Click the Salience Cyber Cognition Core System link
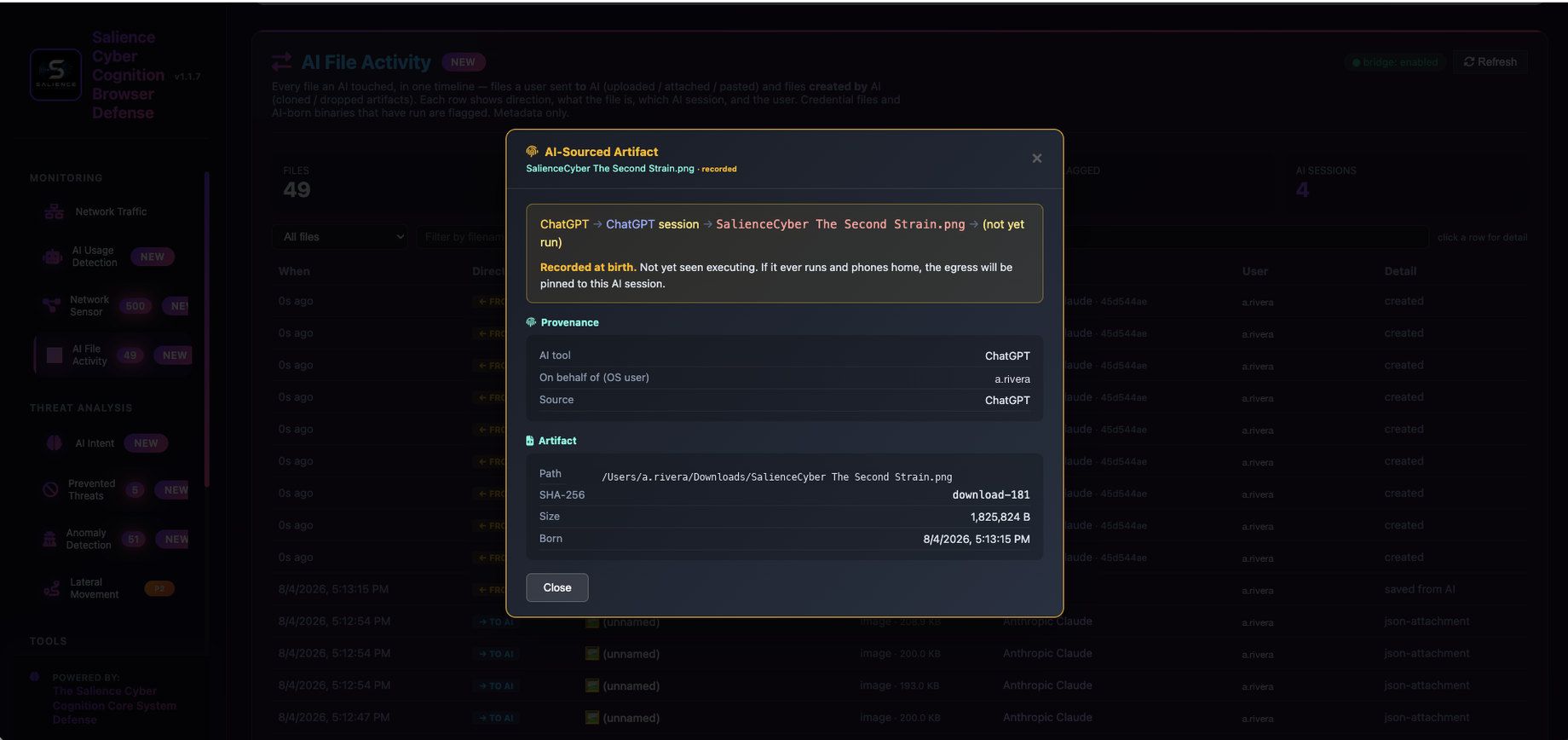Screen dimensions: 1568x740 [114, 705]
